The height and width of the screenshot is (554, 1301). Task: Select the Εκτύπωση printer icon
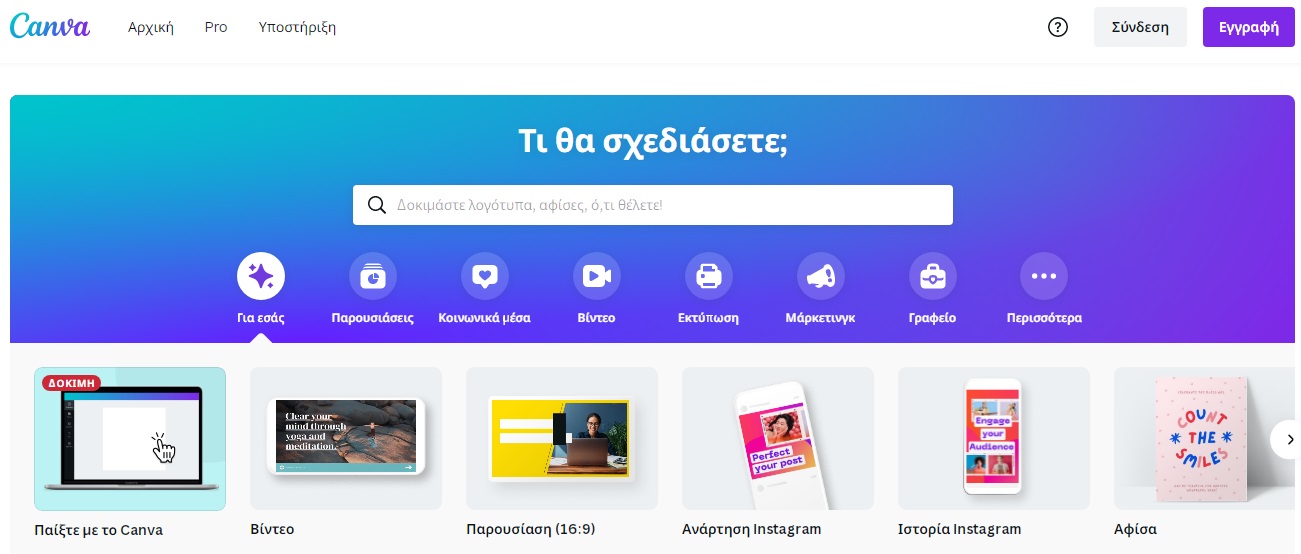click(x=709, y=276)
